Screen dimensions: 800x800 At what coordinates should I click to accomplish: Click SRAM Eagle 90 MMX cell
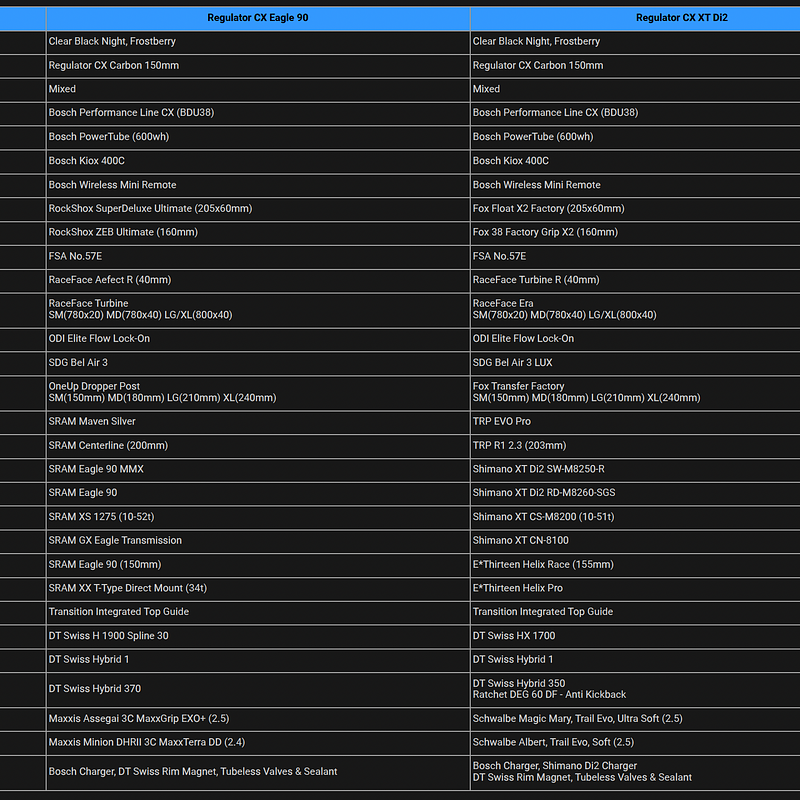click(258, 469)
